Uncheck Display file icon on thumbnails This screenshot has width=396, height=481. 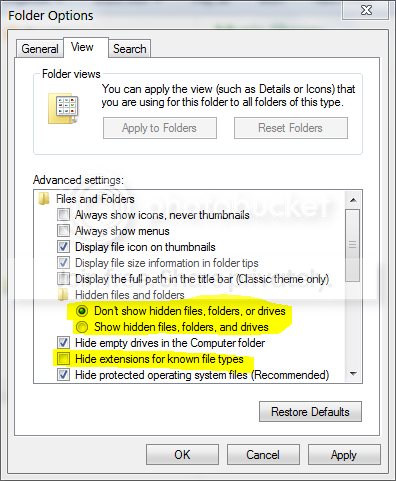click(x=63, y=247)
